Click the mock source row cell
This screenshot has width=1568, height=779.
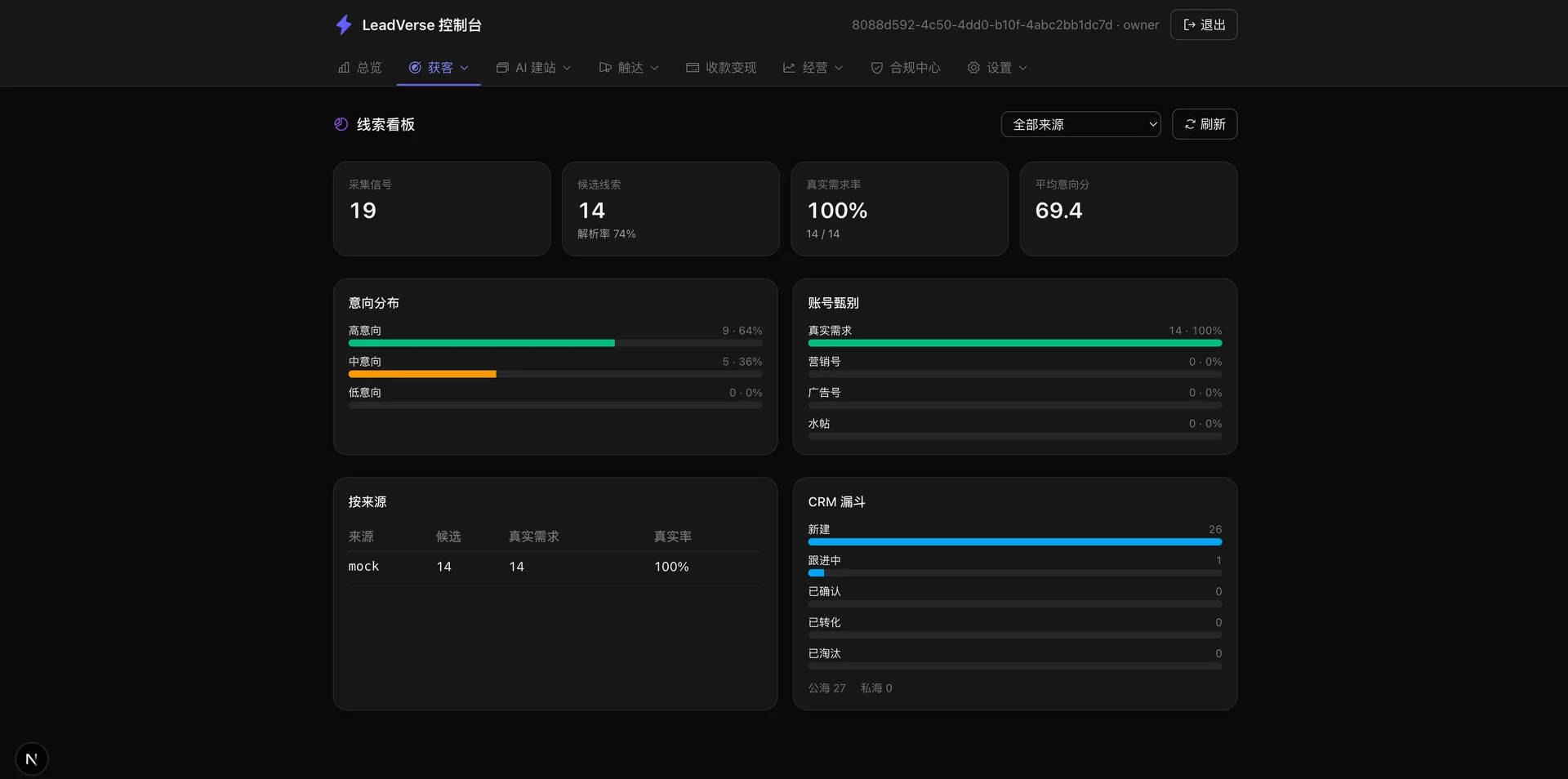coord(363,567)
